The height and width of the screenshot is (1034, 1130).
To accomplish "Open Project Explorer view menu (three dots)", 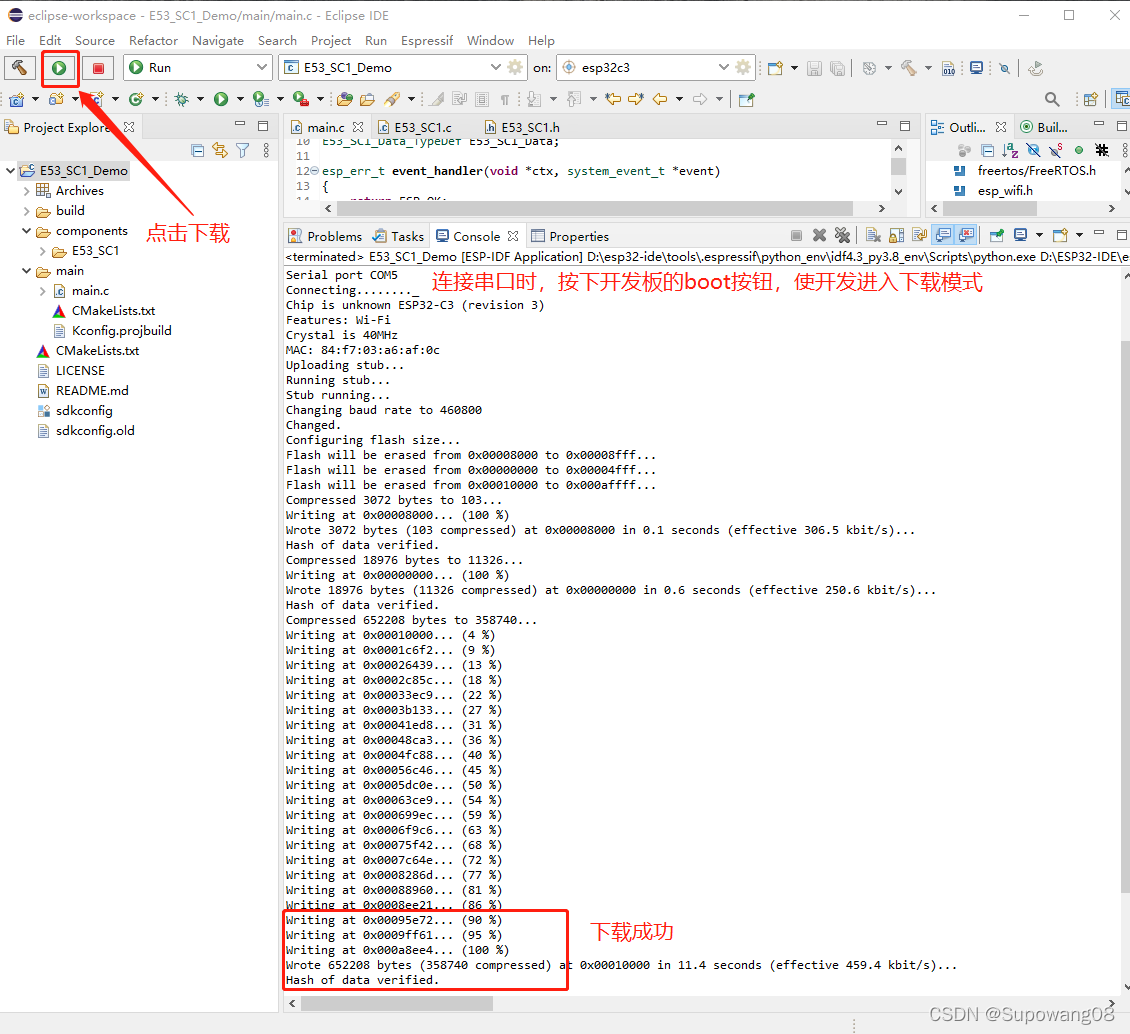I will click(266, 150).
